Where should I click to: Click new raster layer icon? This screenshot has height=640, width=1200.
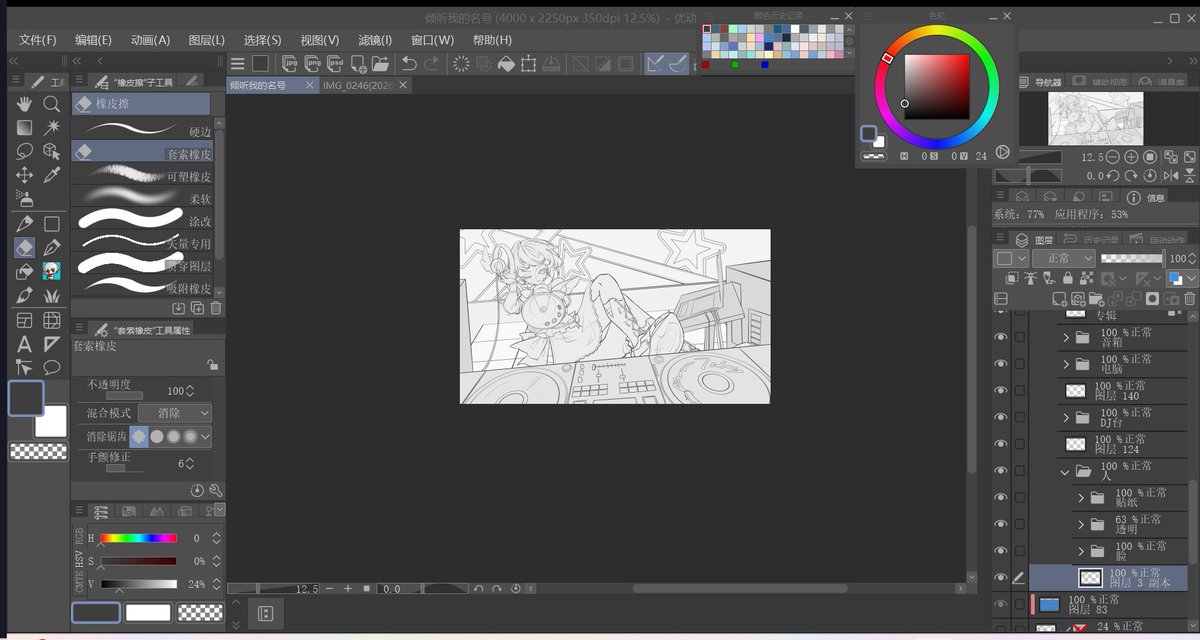1060,299
